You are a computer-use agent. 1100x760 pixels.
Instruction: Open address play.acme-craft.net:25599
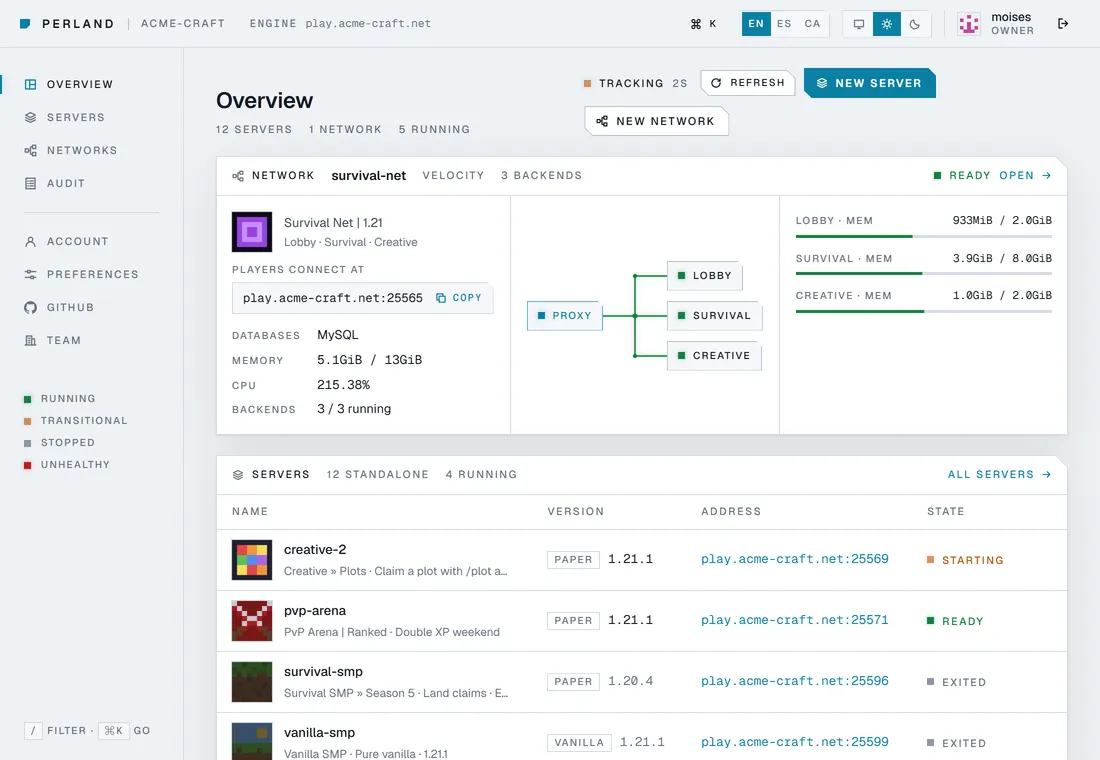tap(795, 742)
